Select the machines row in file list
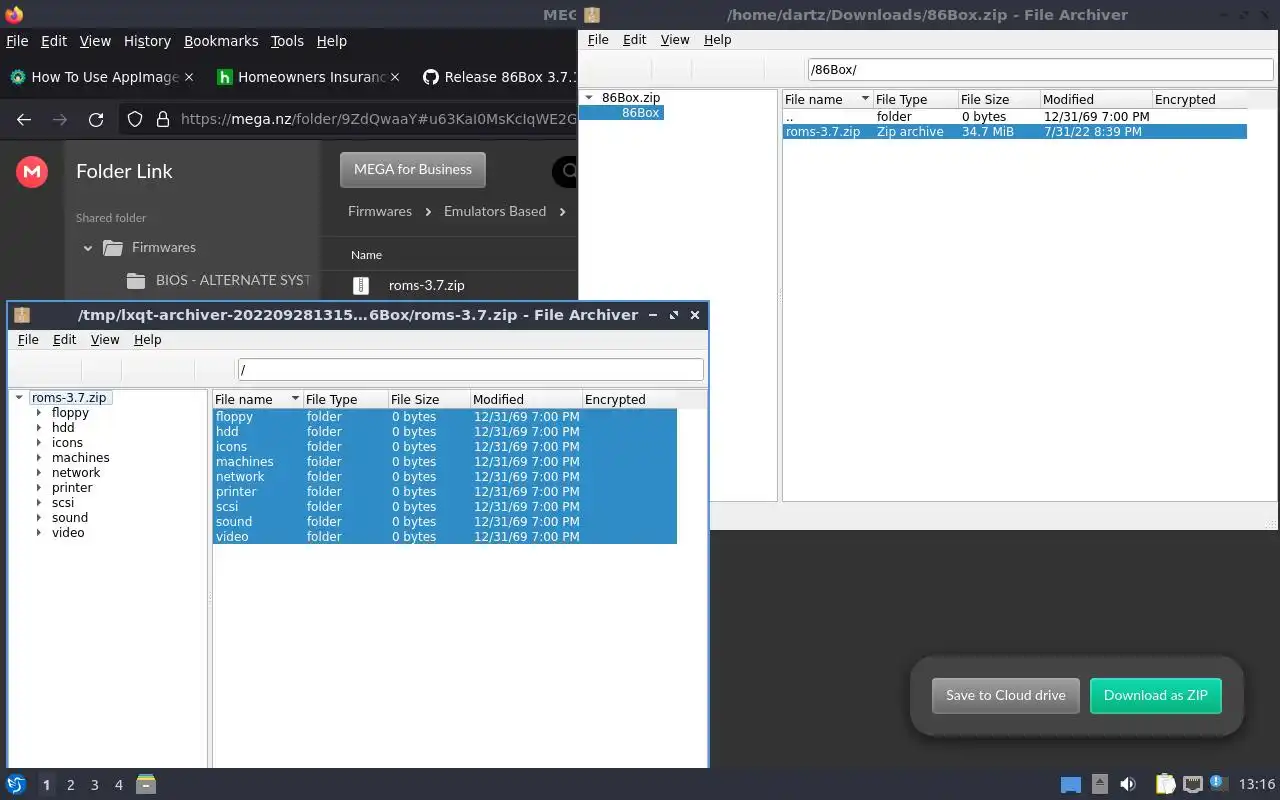 pos(445,462)
